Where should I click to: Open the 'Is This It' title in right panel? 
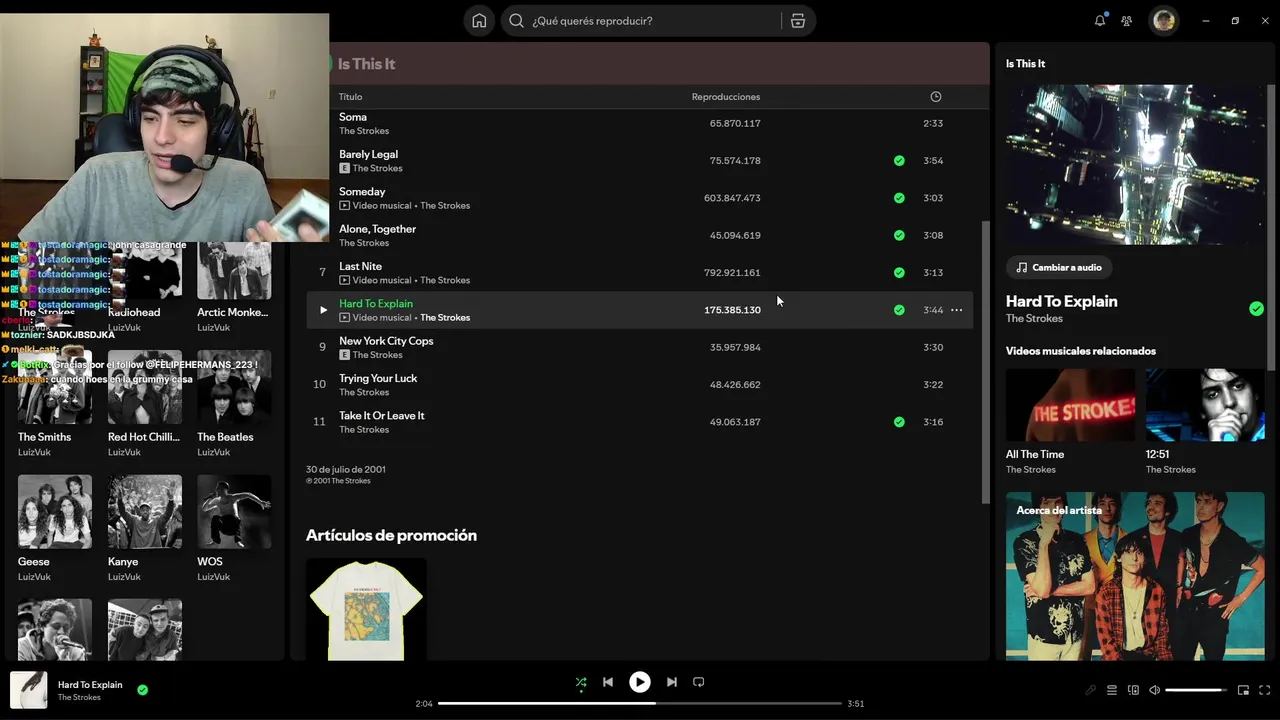pos(1025,63)
